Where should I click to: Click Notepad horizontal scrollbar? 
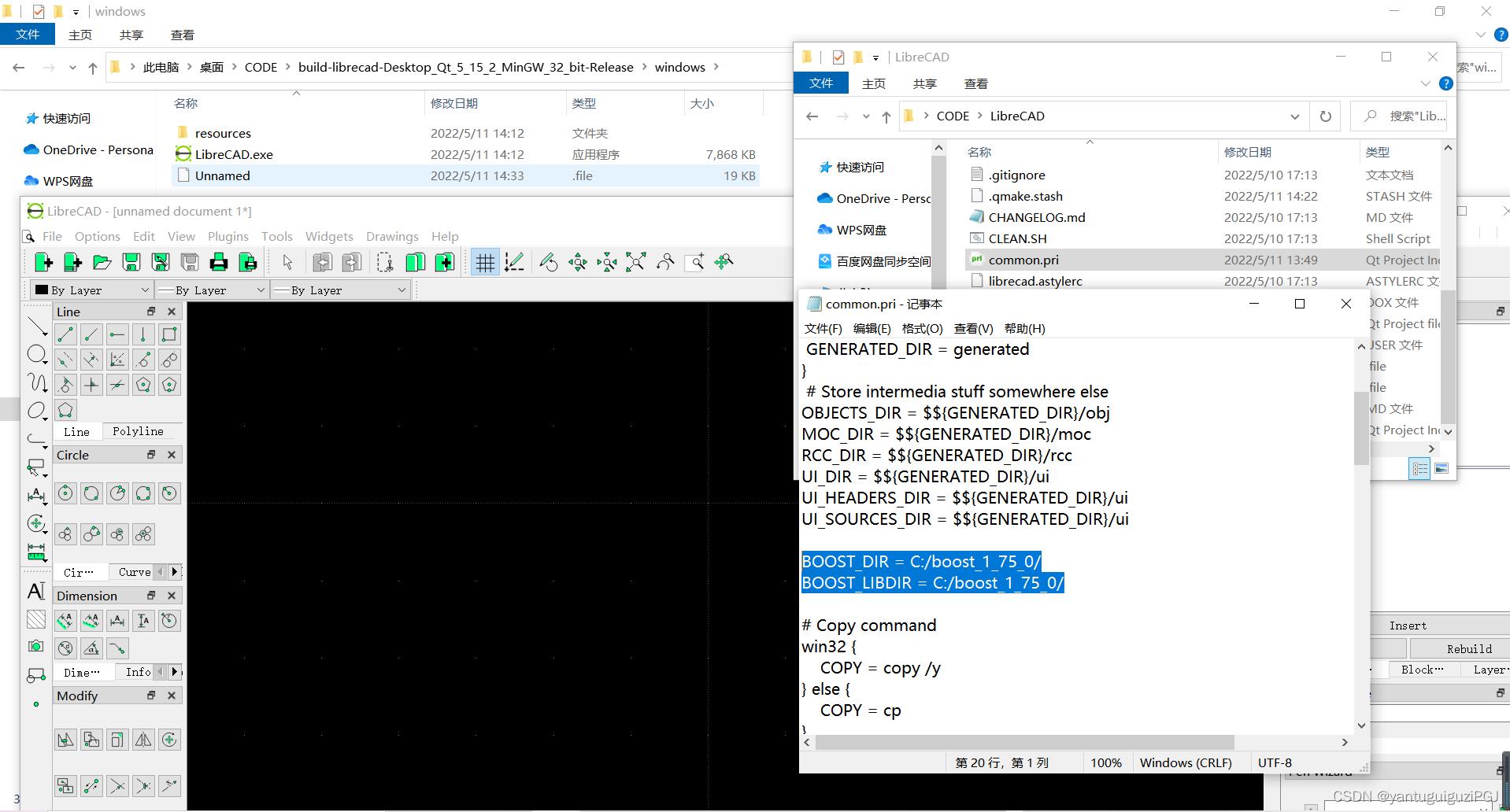pos(1024,742)
